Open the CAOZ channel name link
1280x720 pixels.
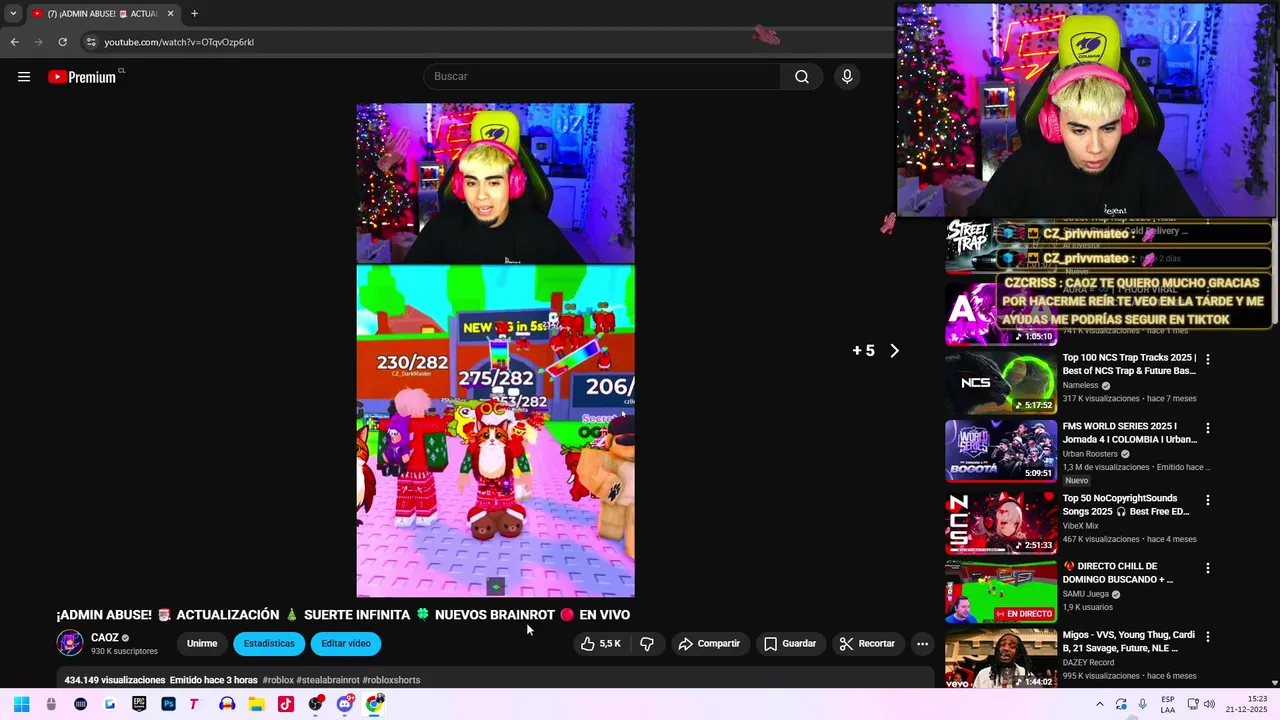tap(105, 638)
